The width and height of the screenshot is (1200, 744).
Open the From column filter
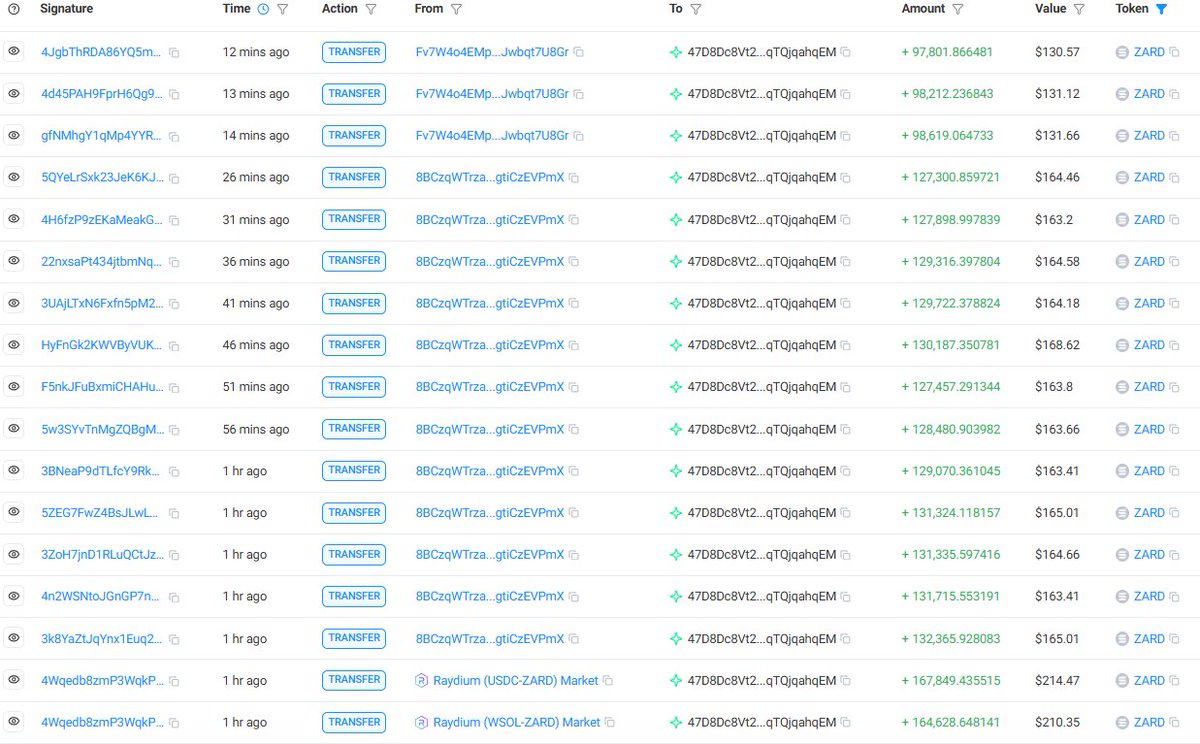[x=456, y=9]
